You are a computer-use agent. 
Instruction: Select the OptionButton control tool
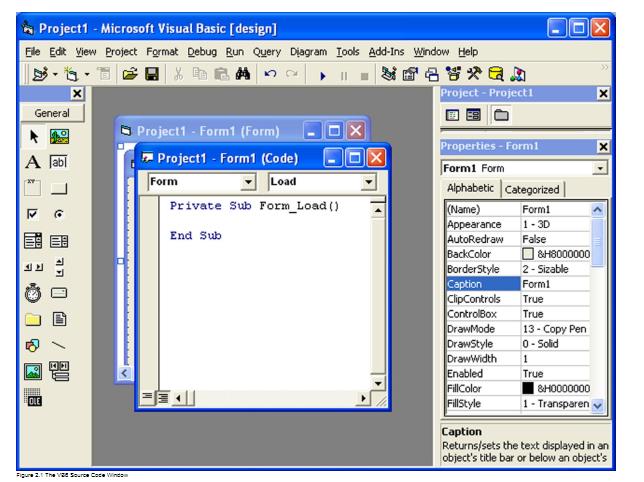coord(59,214)
